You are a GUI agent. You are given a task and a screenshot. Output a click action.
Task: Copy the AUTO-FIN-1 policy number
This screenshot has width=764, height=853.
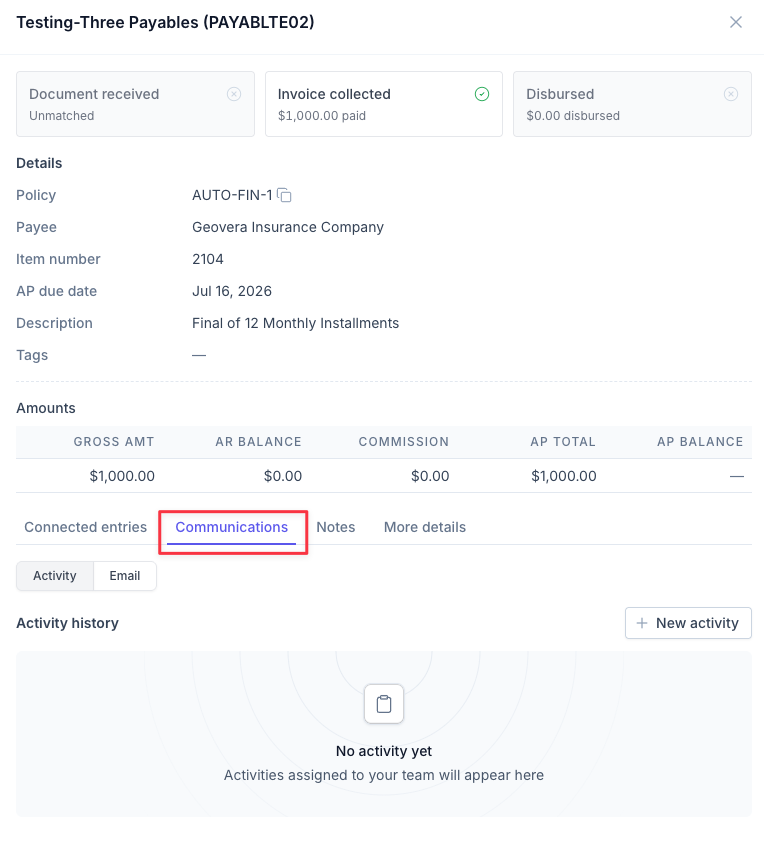pyautogui.click(x=285, y=195)
